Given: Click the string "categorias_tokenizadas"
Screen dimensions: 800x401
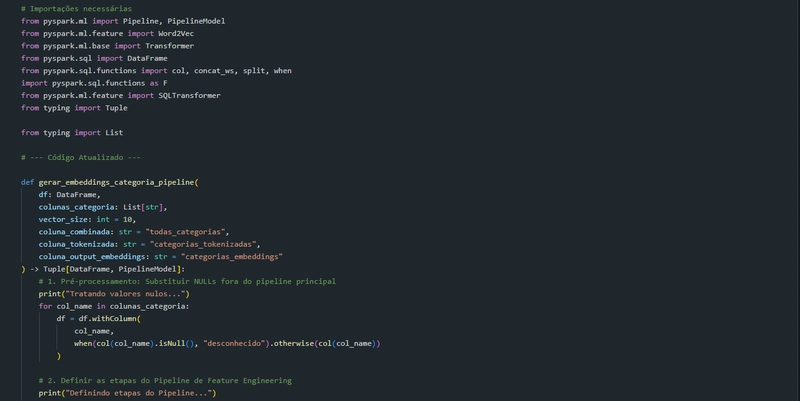Looking at the screenshot, I should 203,244.
